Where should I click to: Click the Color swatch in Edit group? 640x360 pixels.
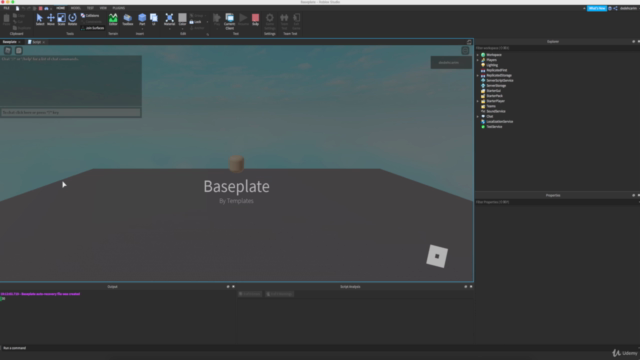pyautogui.click(x=182, y=18)
